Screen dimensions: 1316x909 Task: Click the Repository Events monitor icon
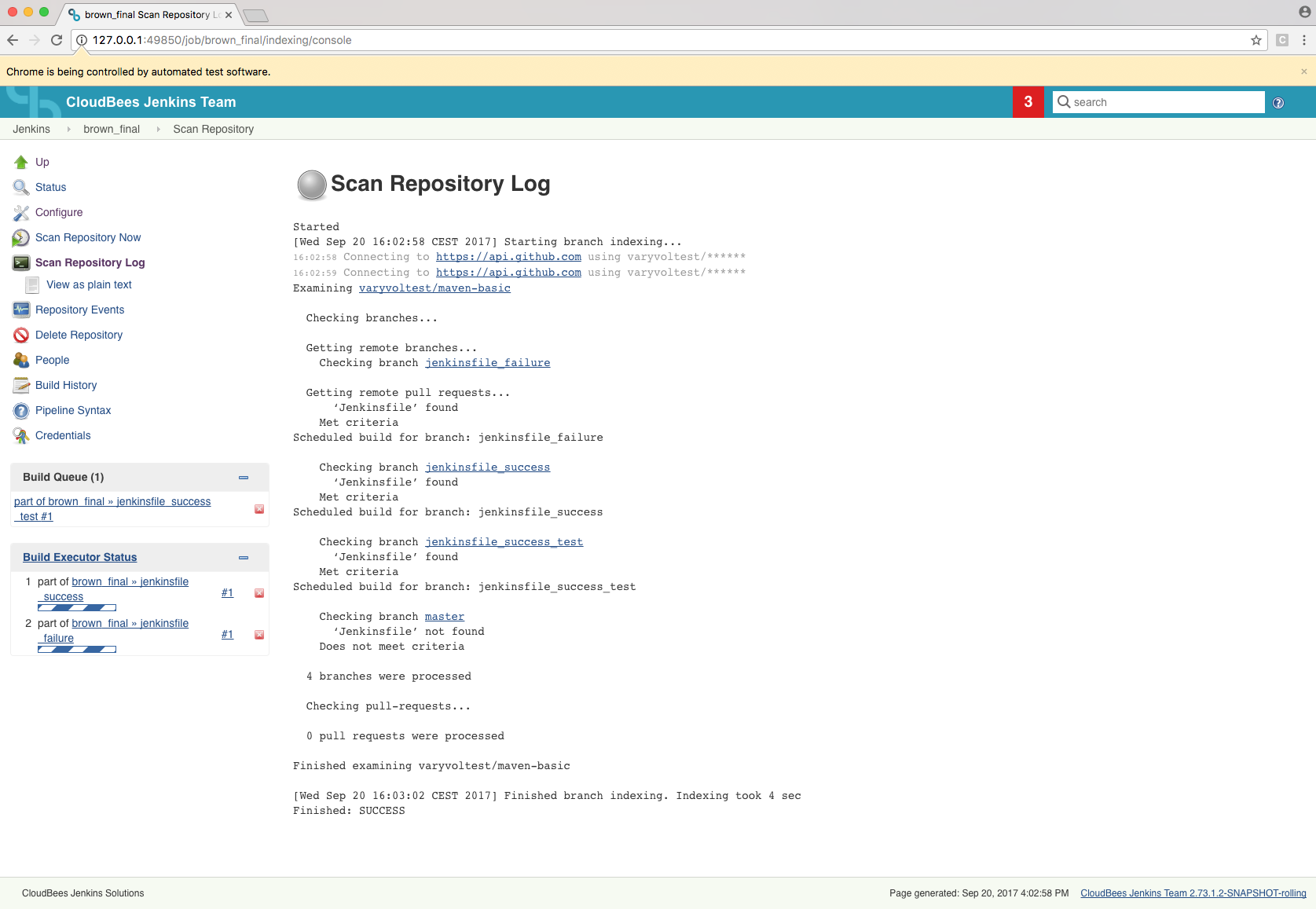(x=21, y=310)
